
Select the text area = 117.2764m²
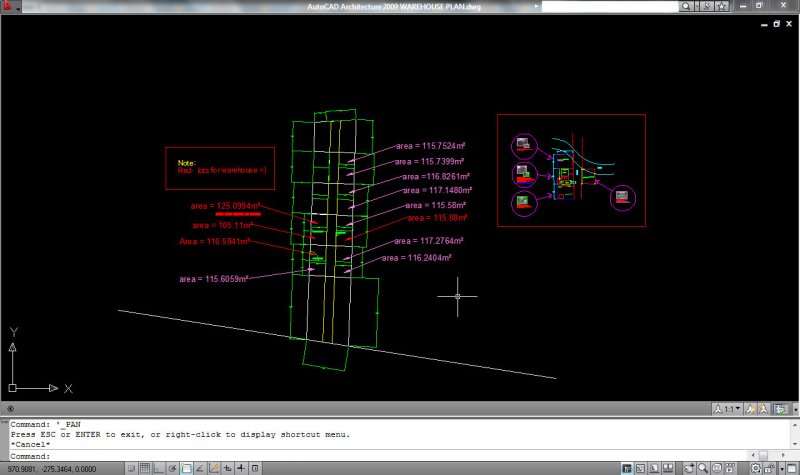tap(429, 241)
